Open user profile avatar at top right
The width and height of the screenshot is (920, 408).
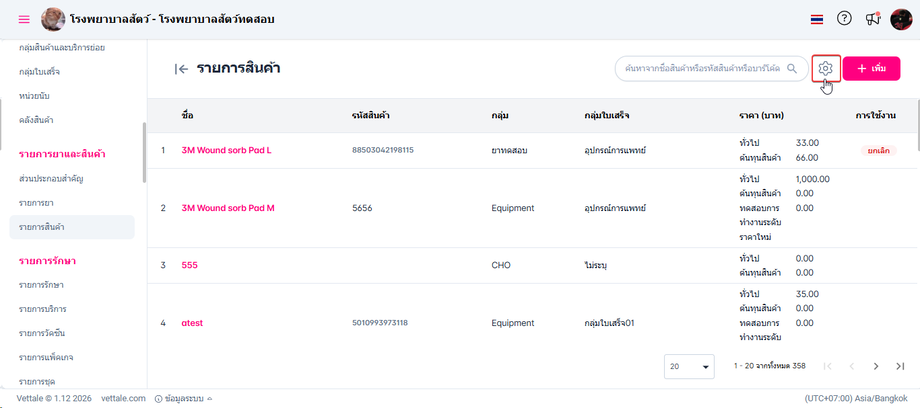coord(901,19)
